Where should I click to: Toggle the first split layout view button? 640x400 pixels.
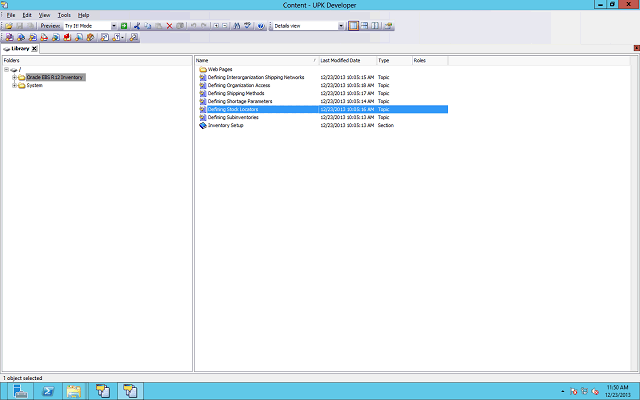354,25
